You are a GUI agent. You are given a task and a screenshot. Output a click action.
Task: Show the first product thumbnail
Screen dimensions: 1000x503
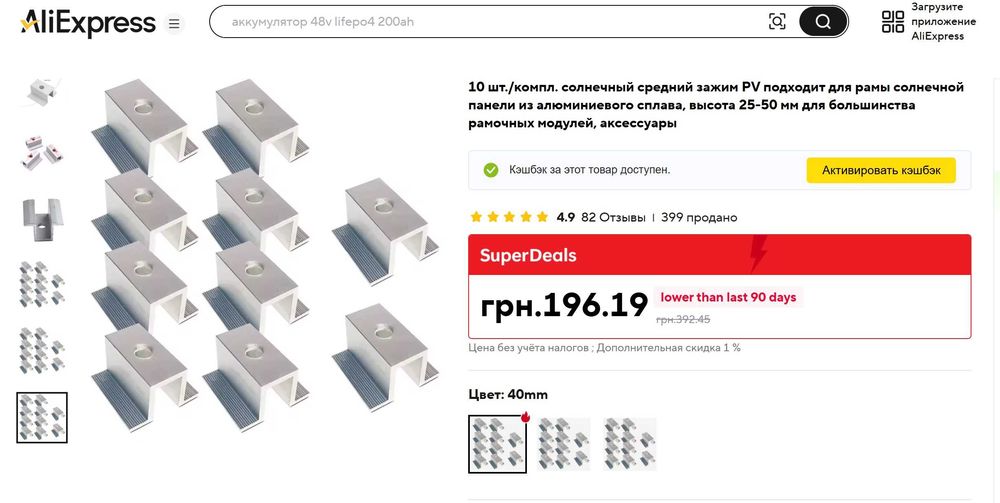[x=42, y=91]
